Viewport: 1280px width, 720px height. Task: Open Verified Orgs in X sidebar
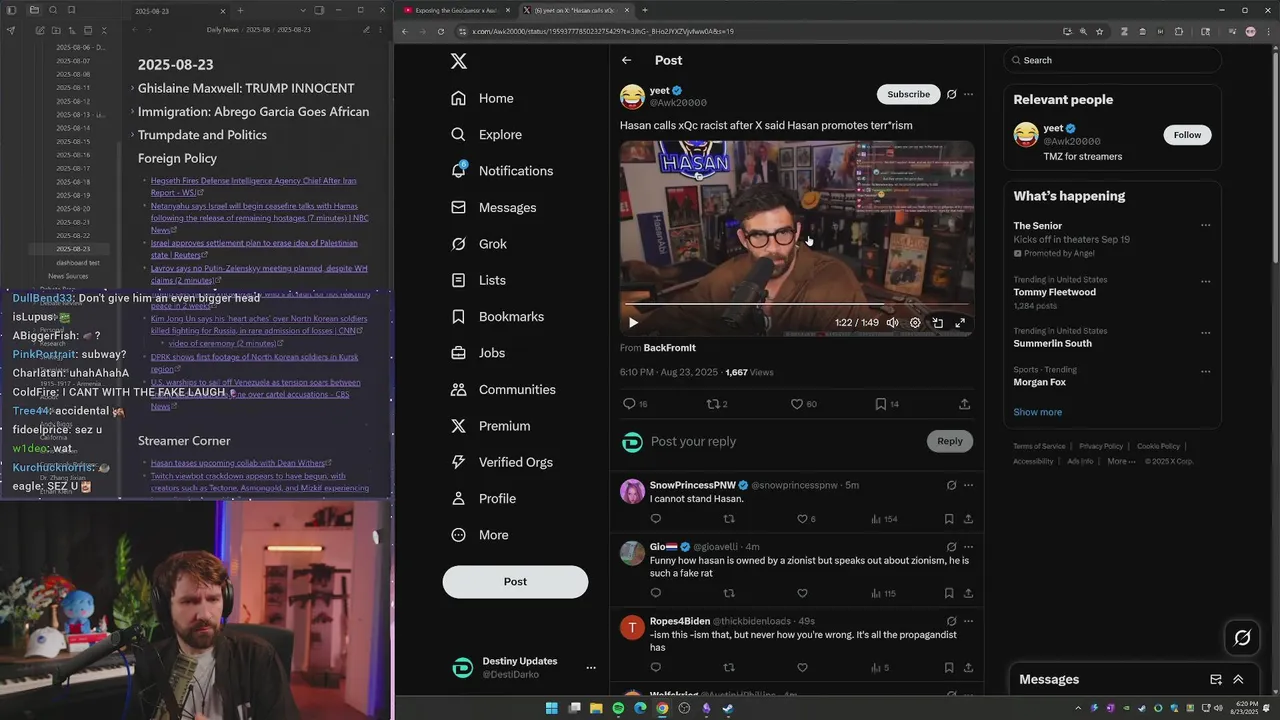click(x=501, y=462)
